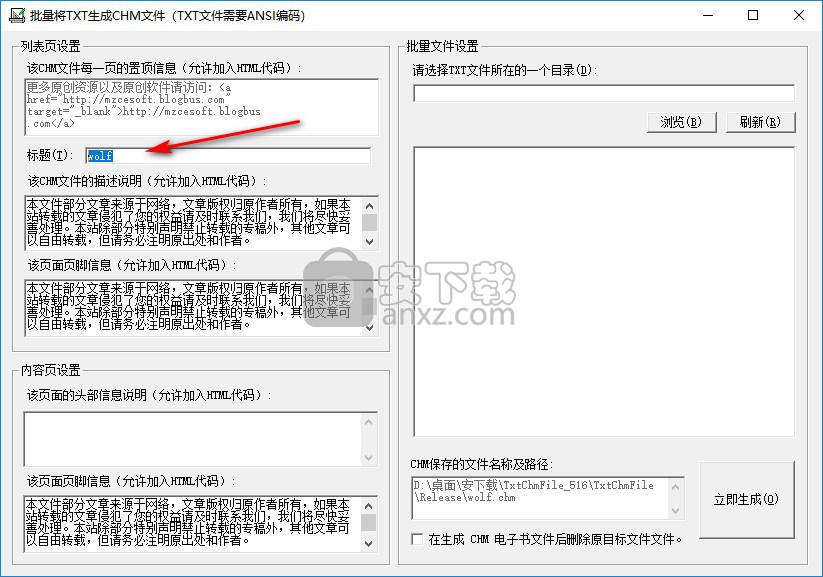Screen dimensions: 823x577
Task: Click up arrow of content header scrollbar
Action: tap(369, 422)
